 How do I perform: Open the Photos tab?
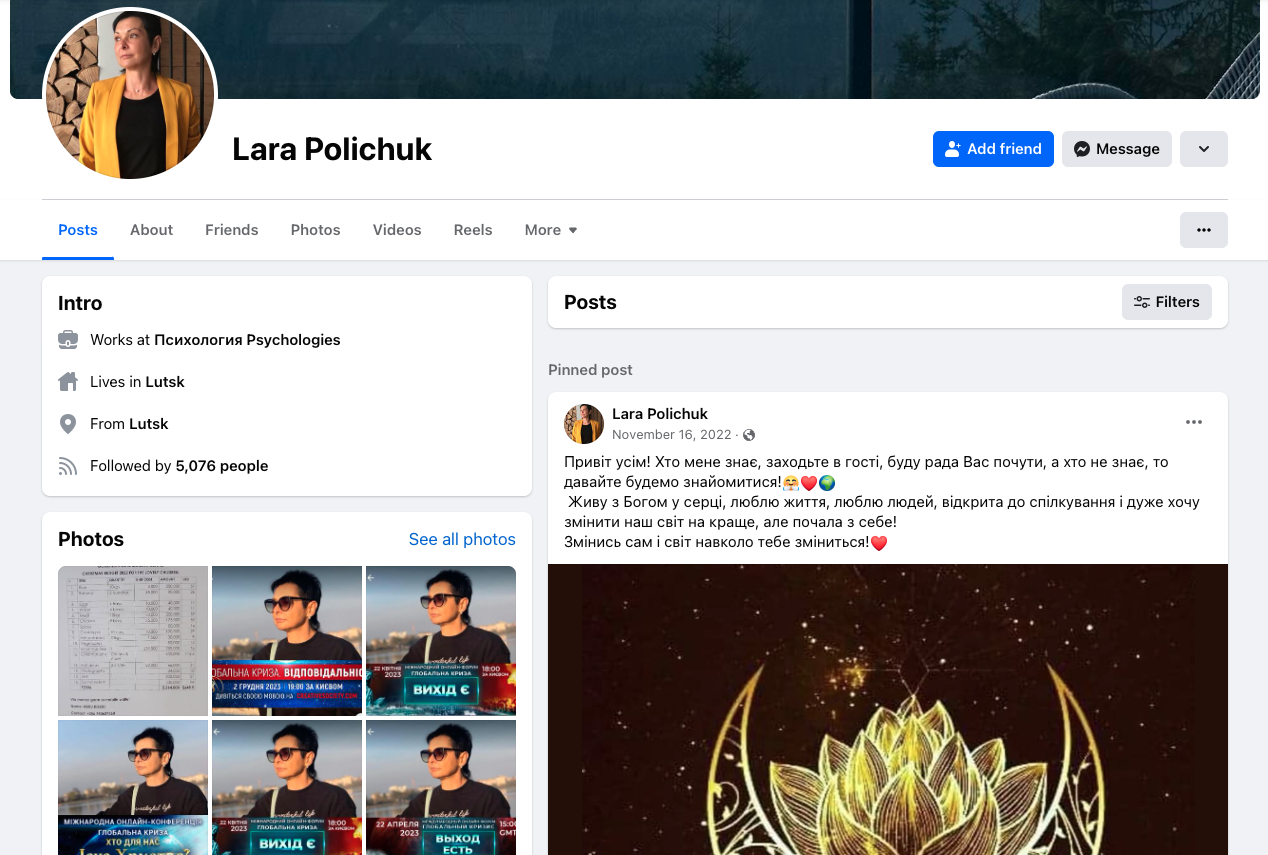(x=315, y=230)
